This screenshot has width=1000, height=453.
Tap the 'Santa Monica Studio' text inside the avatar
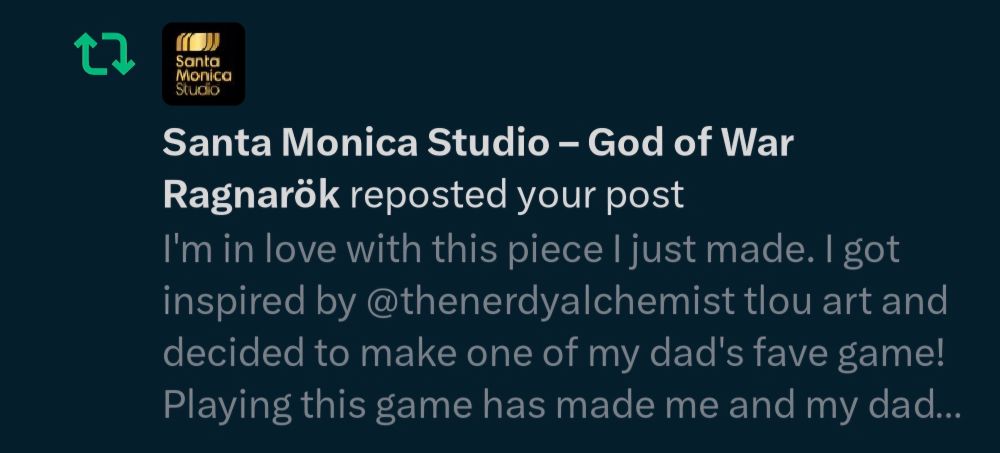[203, 75]
